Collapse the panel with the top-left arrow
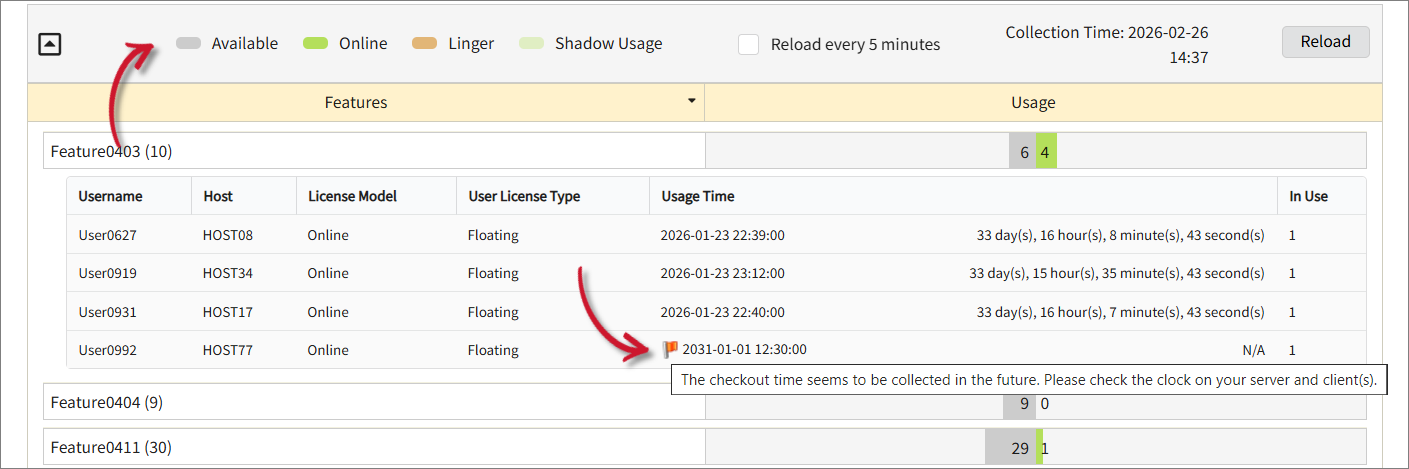The width and height of the screenshot is (1409, 469). click(x=50, y=44)
